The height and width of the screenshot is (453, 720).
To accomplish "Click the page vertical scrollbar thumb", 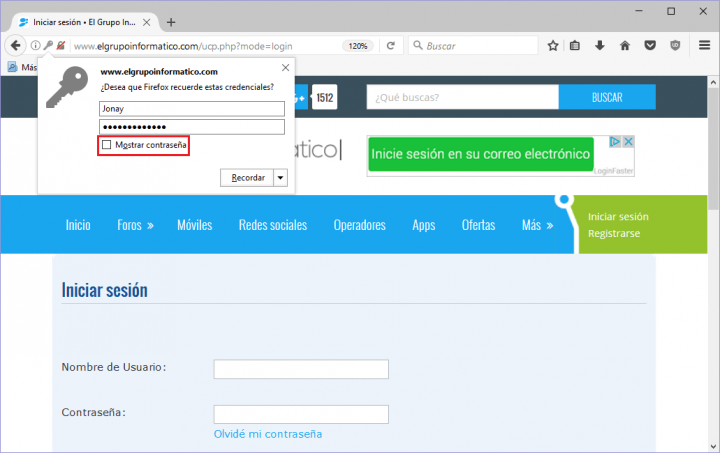I will click(713, 149).
